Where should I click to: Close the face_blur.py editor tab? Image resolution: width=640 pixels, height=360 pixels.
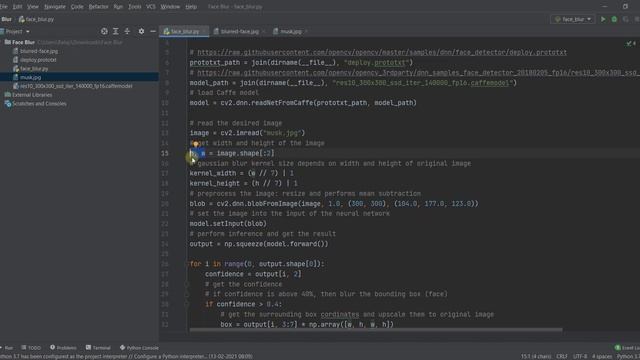[x=204, y=31]
